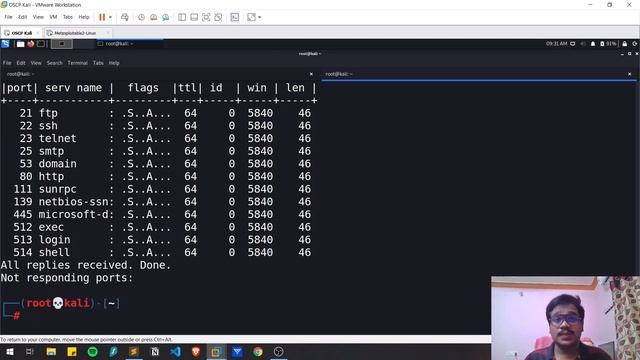Lock the screen with the padlock icon
Viewport: 640px width, 360px height.
pos(624,44)
